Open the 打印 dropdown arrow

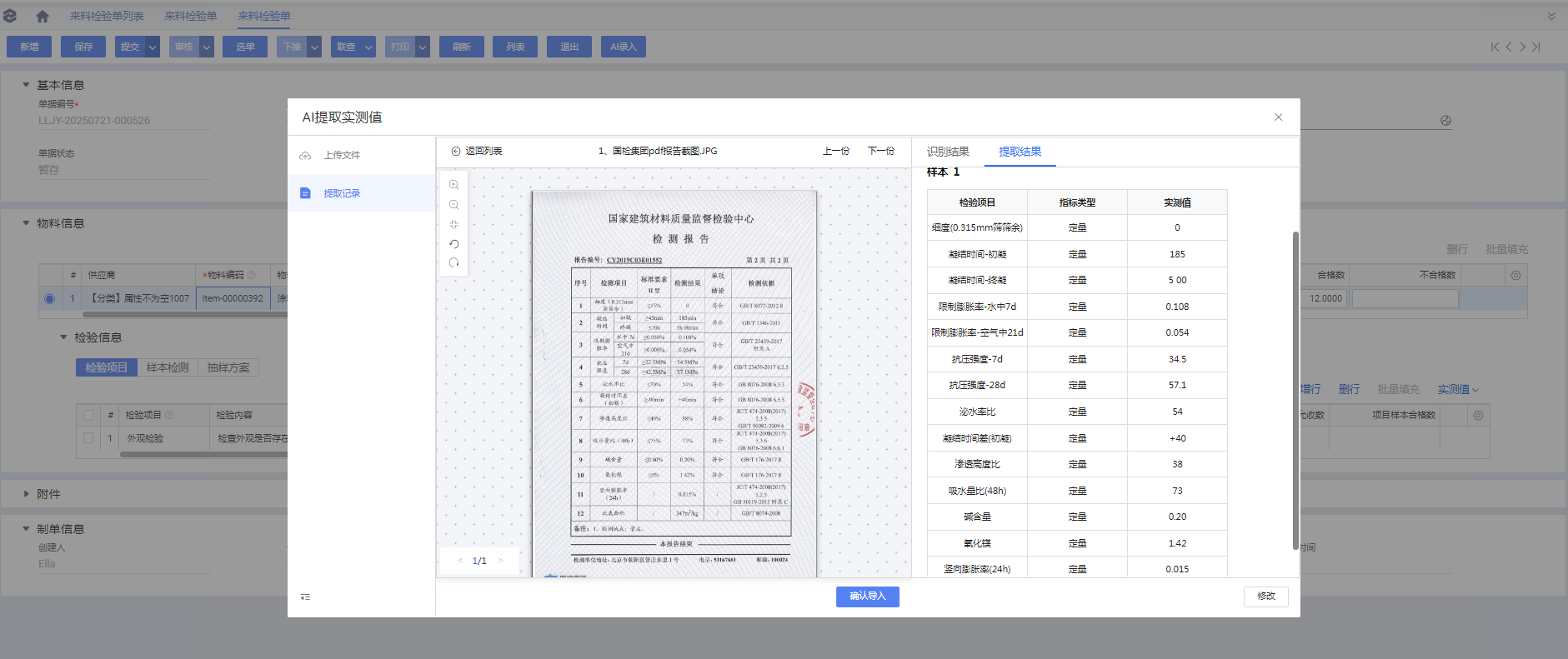click(423, 47)
